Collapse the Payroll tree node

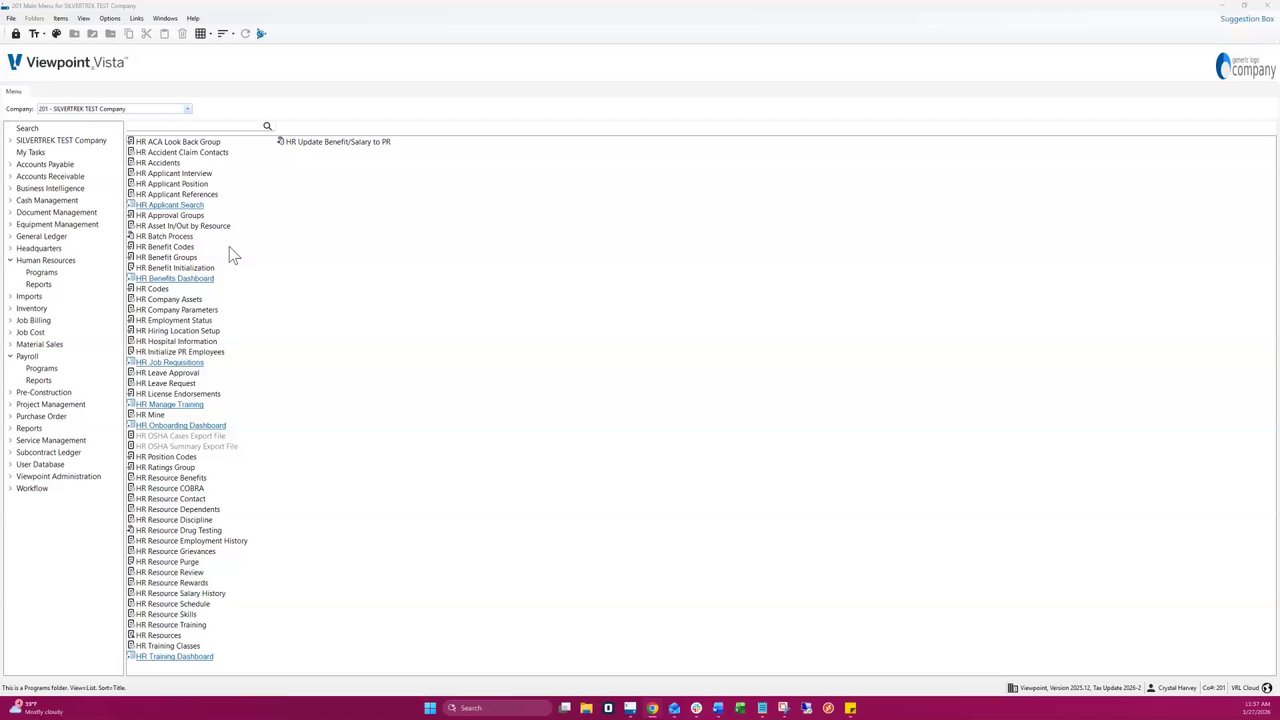(10, 356)
